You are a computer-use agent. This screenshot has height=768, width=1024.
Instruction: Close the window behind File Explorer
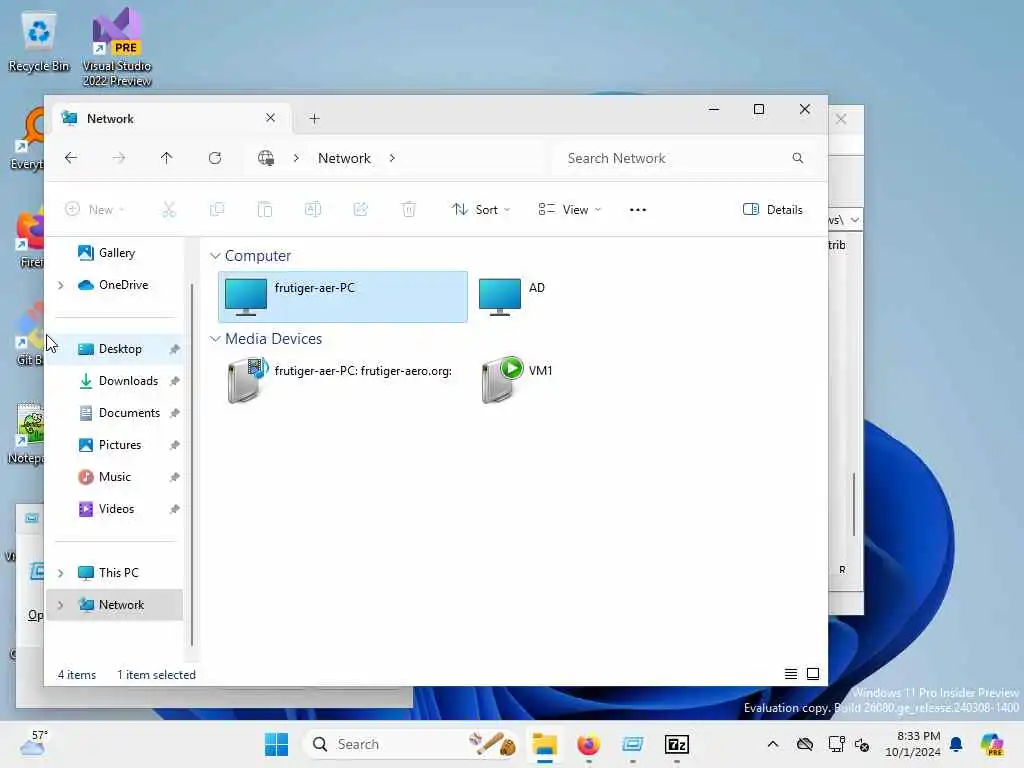841,119
